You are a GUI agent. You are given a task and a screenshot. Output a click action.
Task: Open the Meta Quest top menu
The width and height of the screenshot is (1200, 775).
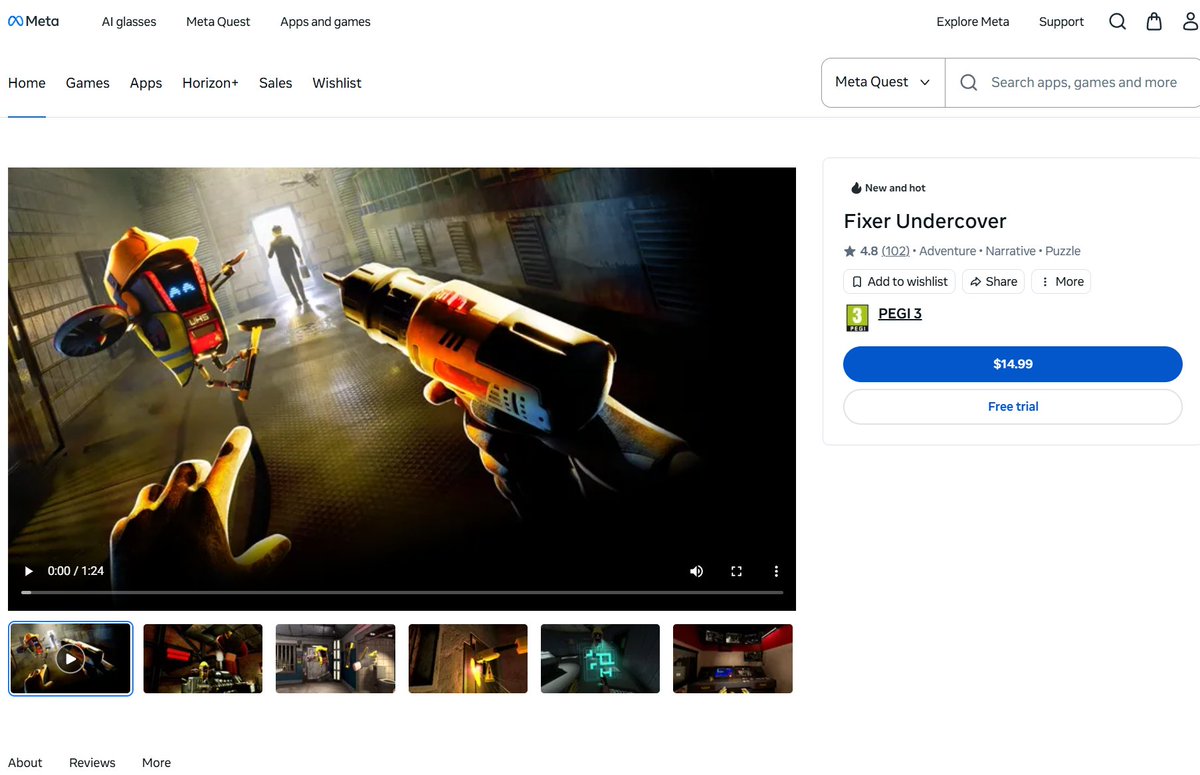click(218, 22)
